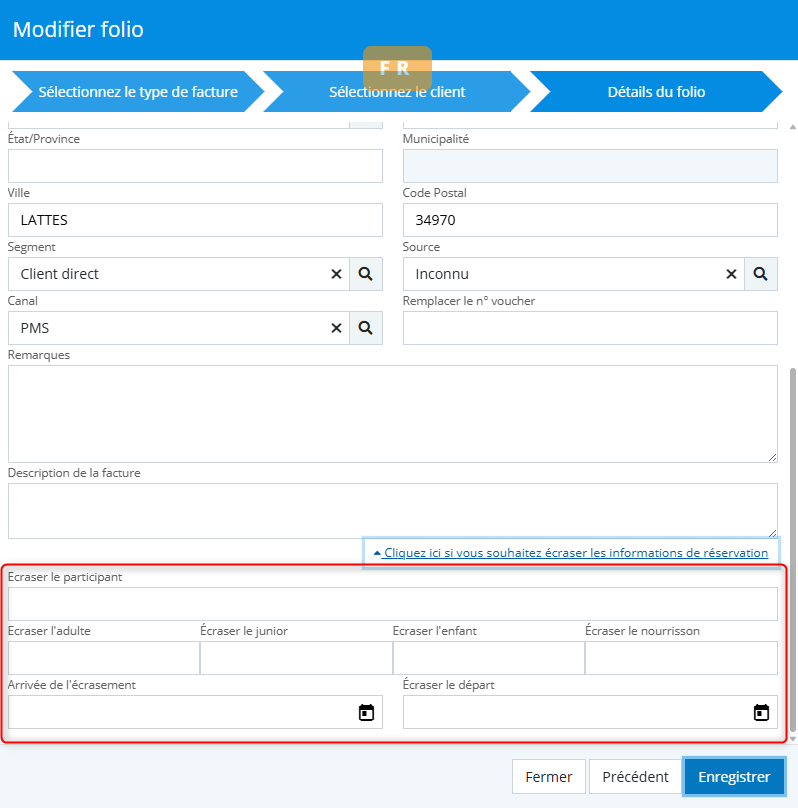The height and width of the screenshot is (808, 798).
Task: Clear the Canal PMS value
Action: (336, 328)
